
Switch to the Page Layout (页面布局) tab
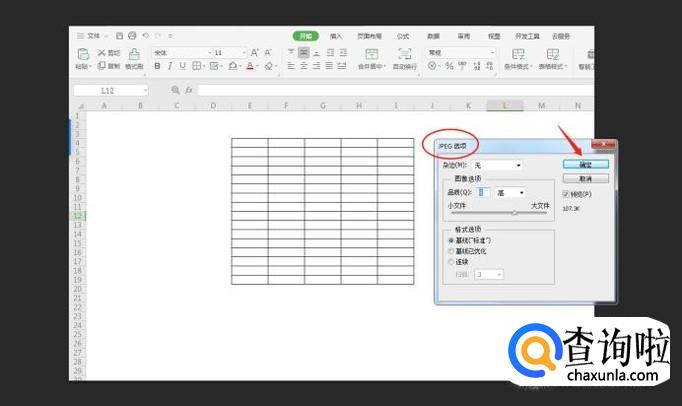[x=369, y=36]
